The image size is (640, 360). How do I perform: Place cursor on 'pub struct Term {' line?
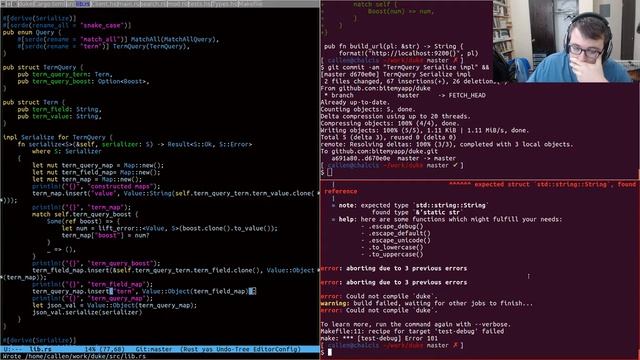click(x=33, y=102)
